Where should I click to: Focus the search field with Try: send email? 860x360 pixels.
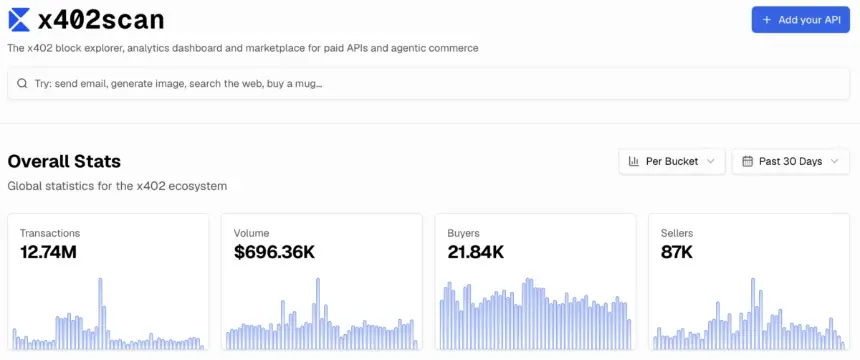tap(428, 84)
